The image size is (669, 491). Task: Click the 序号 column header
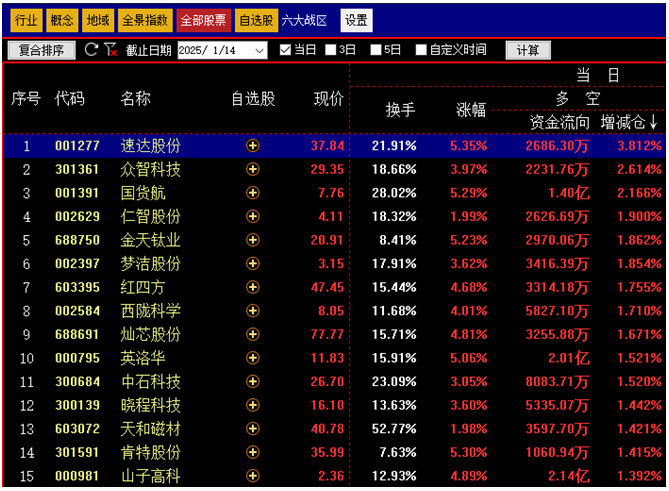pos(26,99)
